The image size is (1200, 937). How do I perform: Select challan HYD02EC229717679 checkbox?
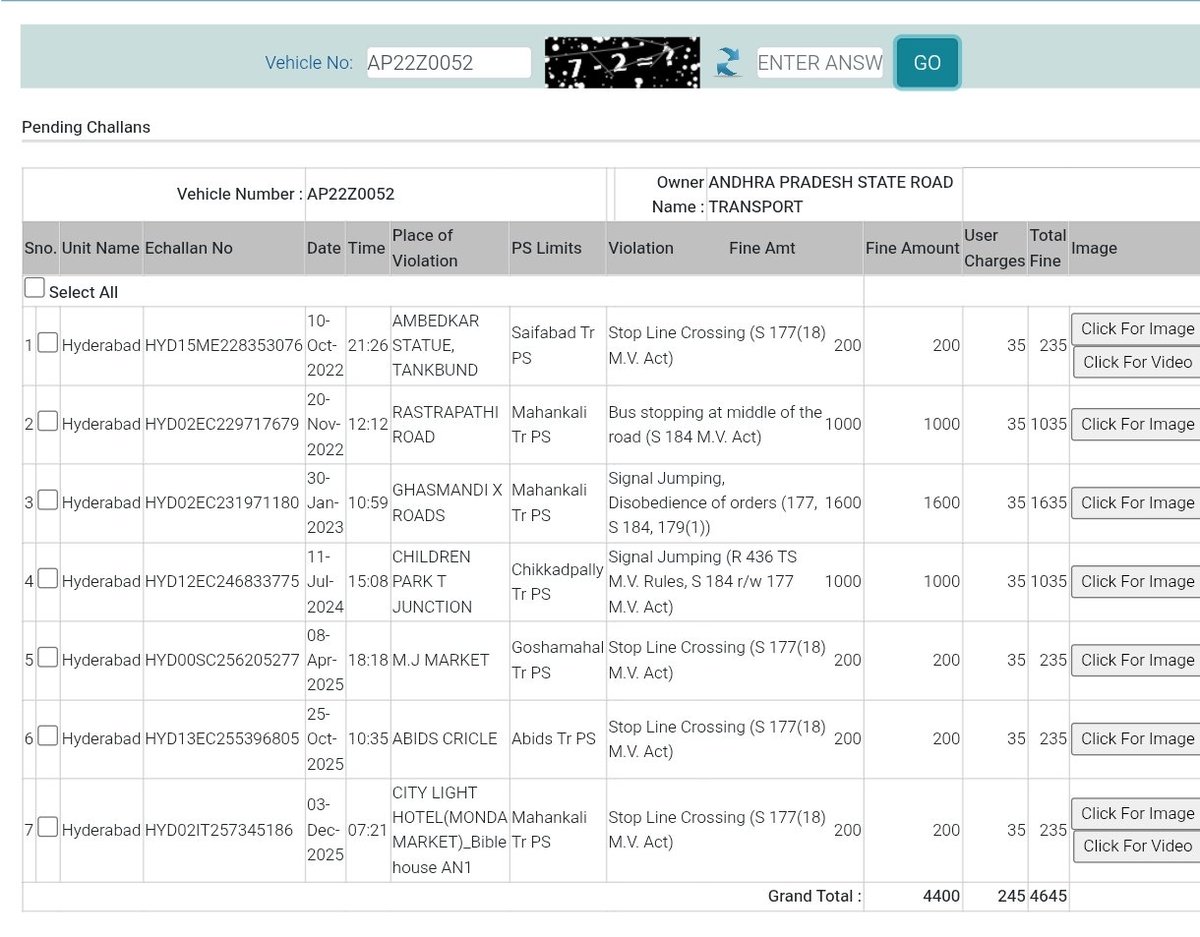(47, 421)
